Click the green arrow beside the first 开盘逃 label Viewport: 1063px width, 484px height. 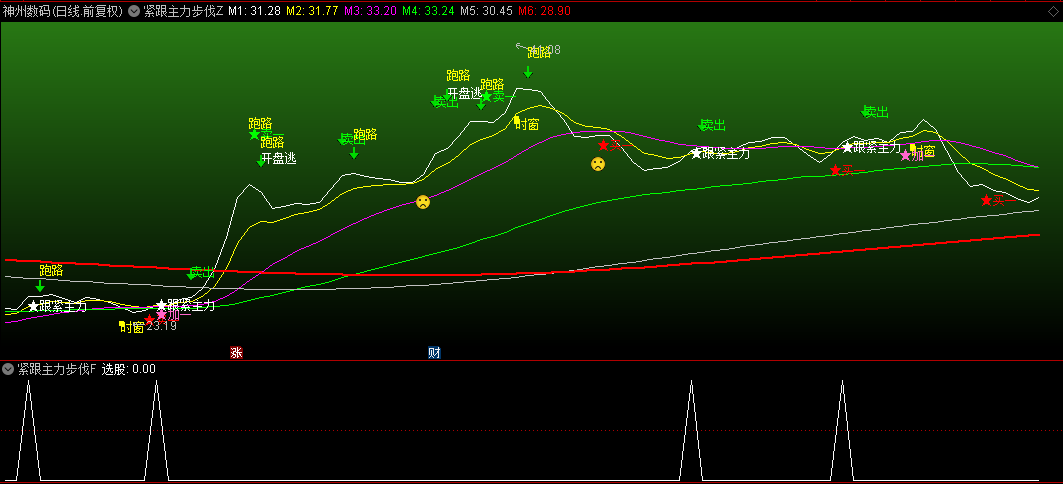tap(261, 161)
